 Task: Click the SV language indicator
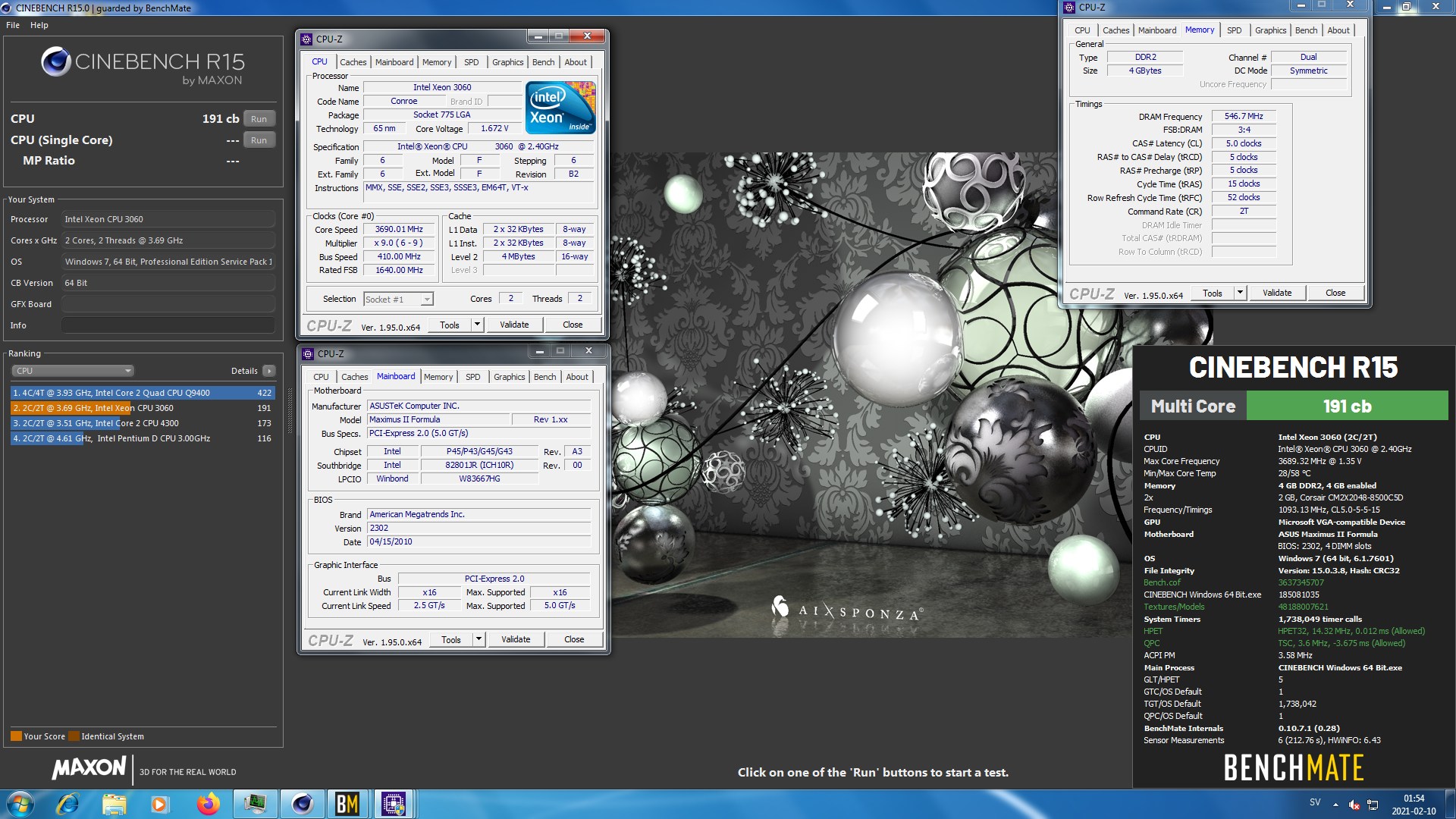coord(1315,802)
